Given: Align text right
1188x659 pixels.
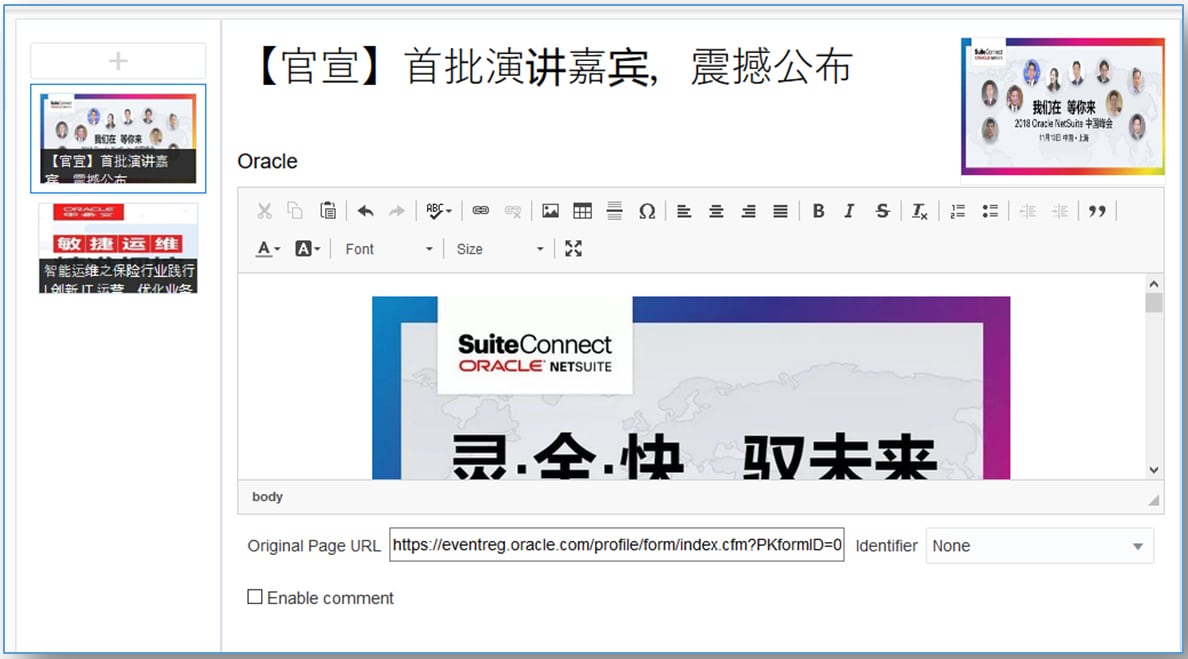Looking at the screenshot, I should coord(749,211).
